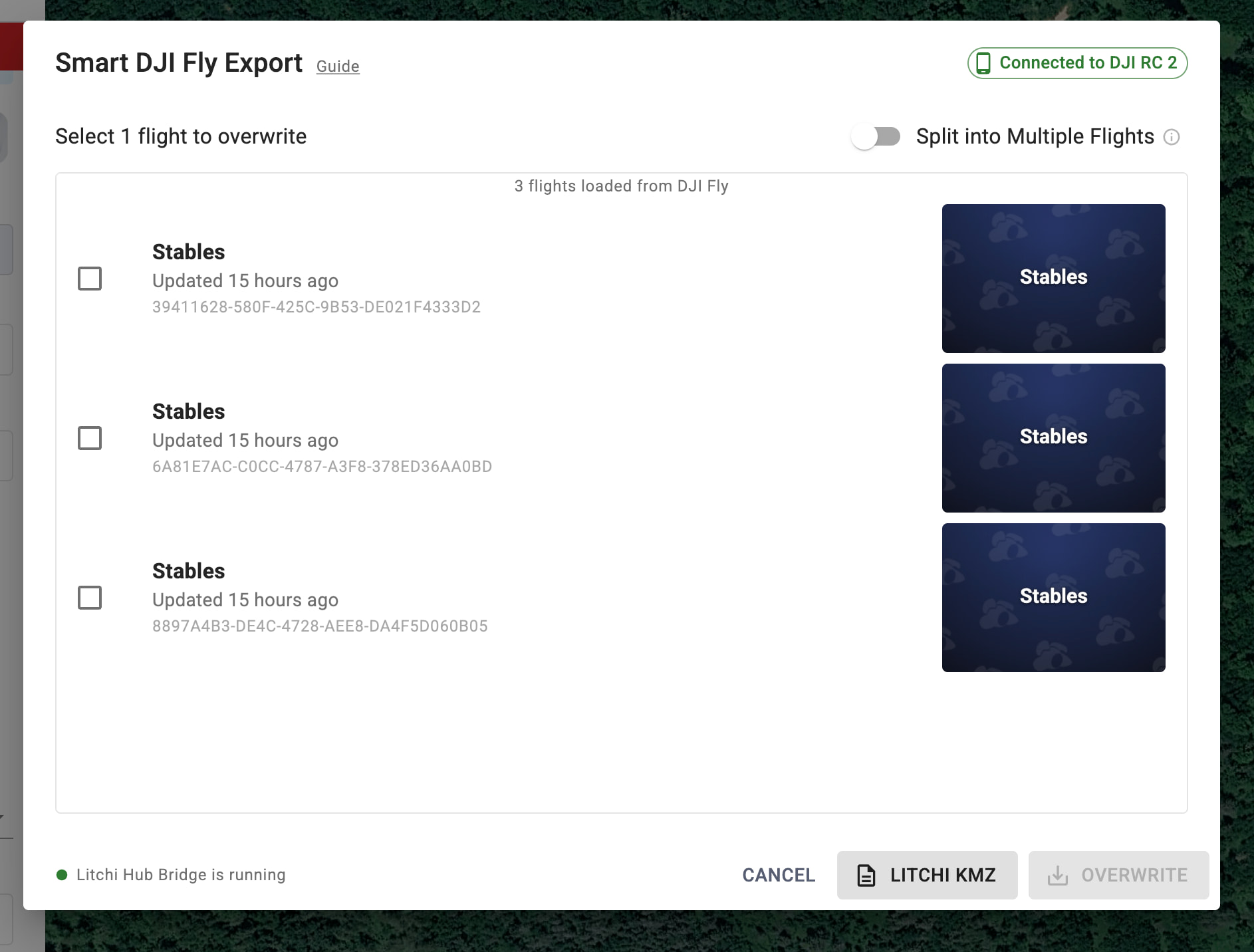
Task: Click the phone icon in the connection badge
Action: pos(983,63)
